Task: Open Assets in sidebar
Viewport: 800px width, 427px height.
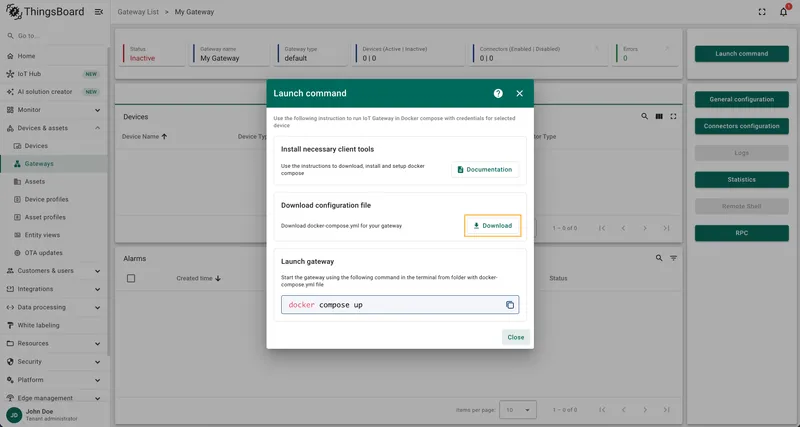Action: point(54,182)
